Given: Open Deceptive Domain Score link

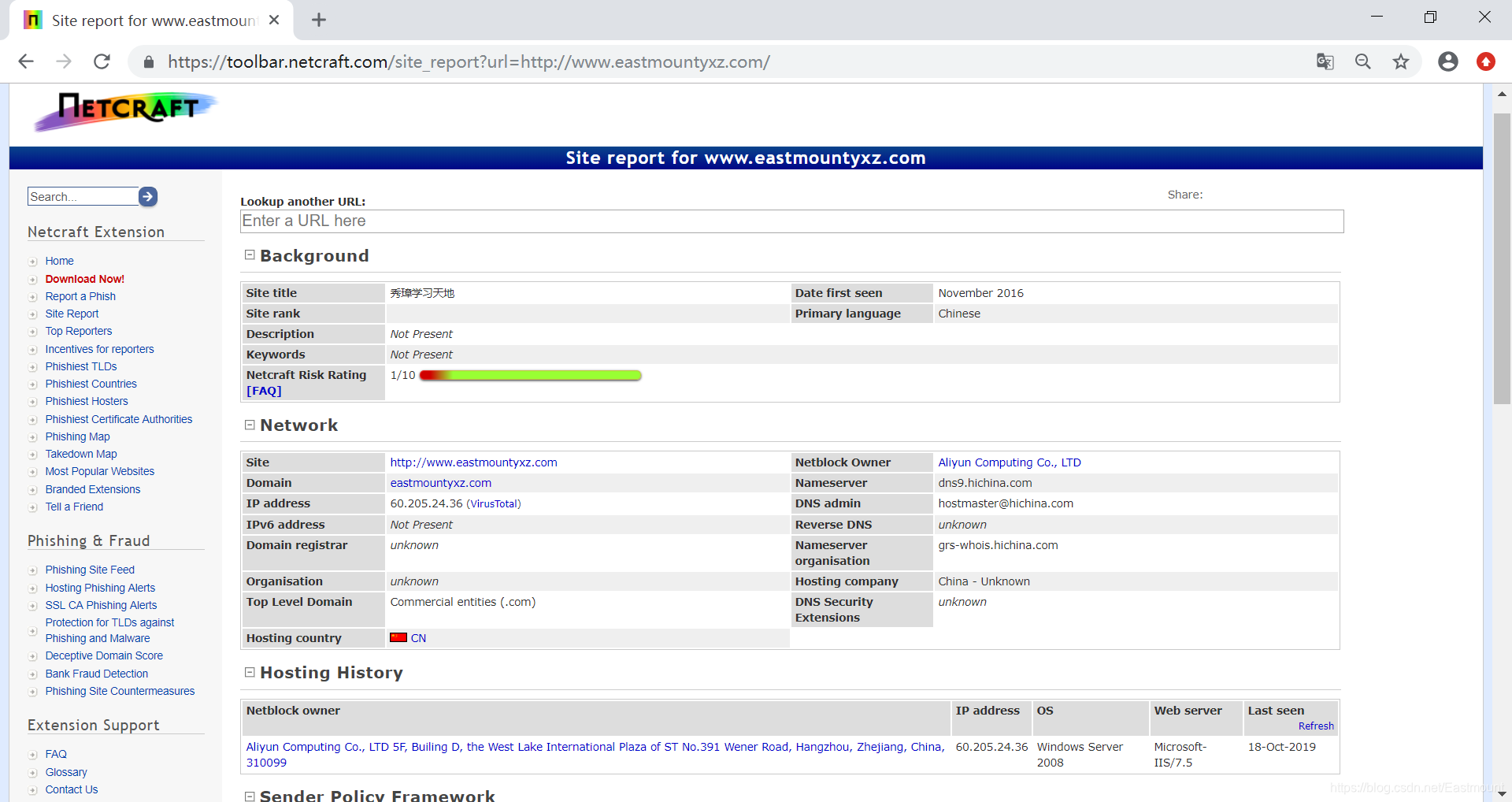Looking at the screenshot, I should click(x=104, y=655).
